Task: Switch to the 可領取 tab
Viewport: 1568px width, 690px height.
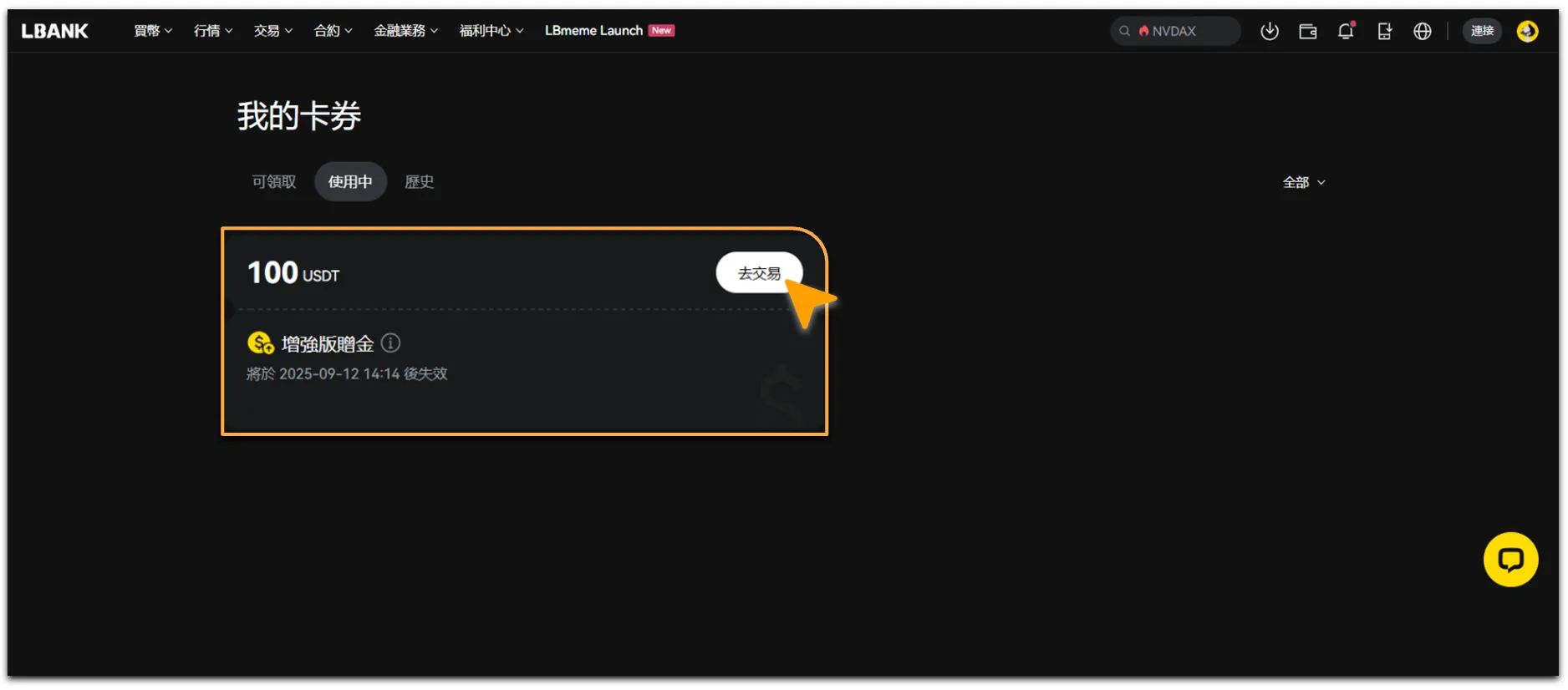Action: 274,181
